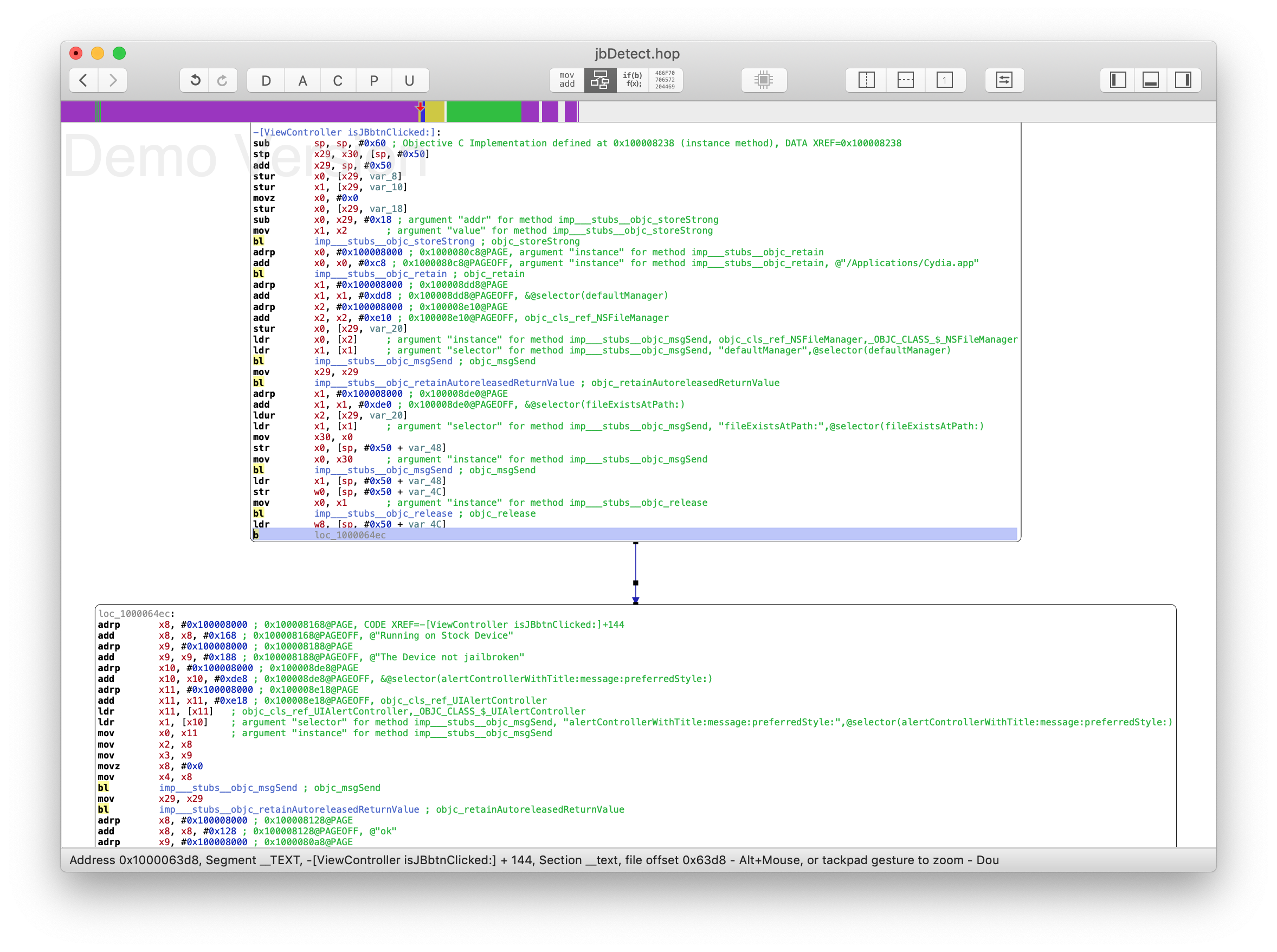Switch to assembly view (mov add)

point(567,80)
